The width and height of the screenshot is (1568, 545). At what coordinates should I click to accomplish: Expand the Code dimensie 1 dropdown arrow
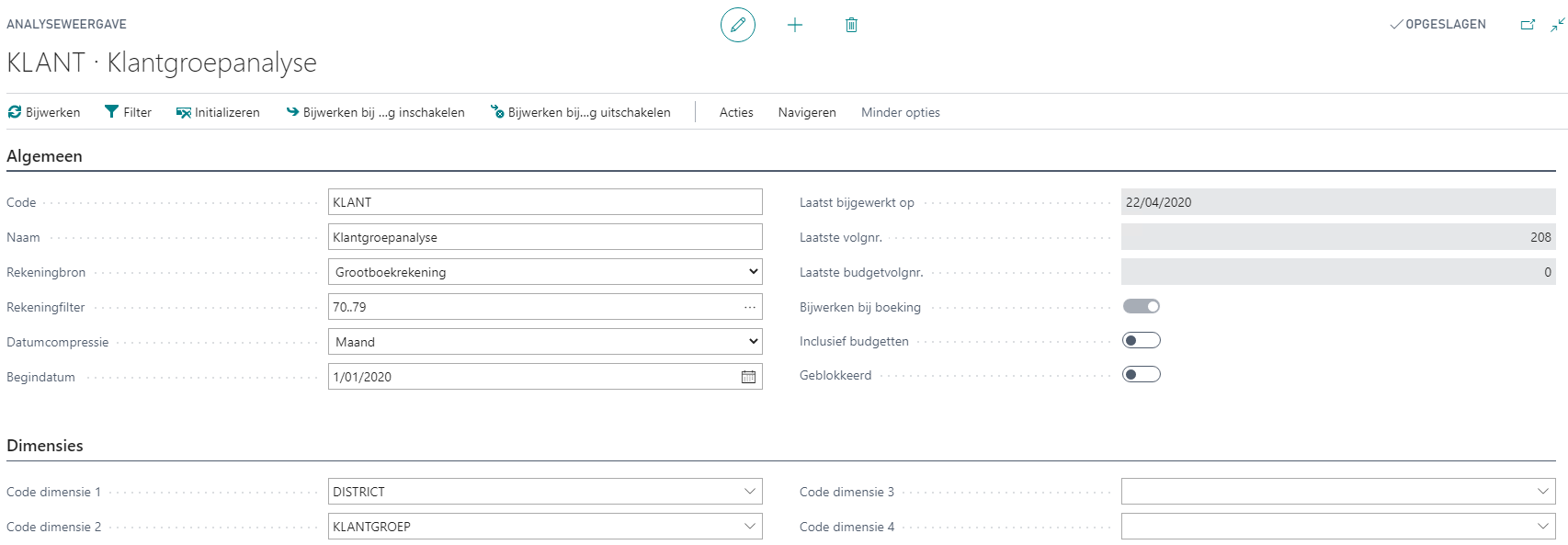(x=750, y=492)
